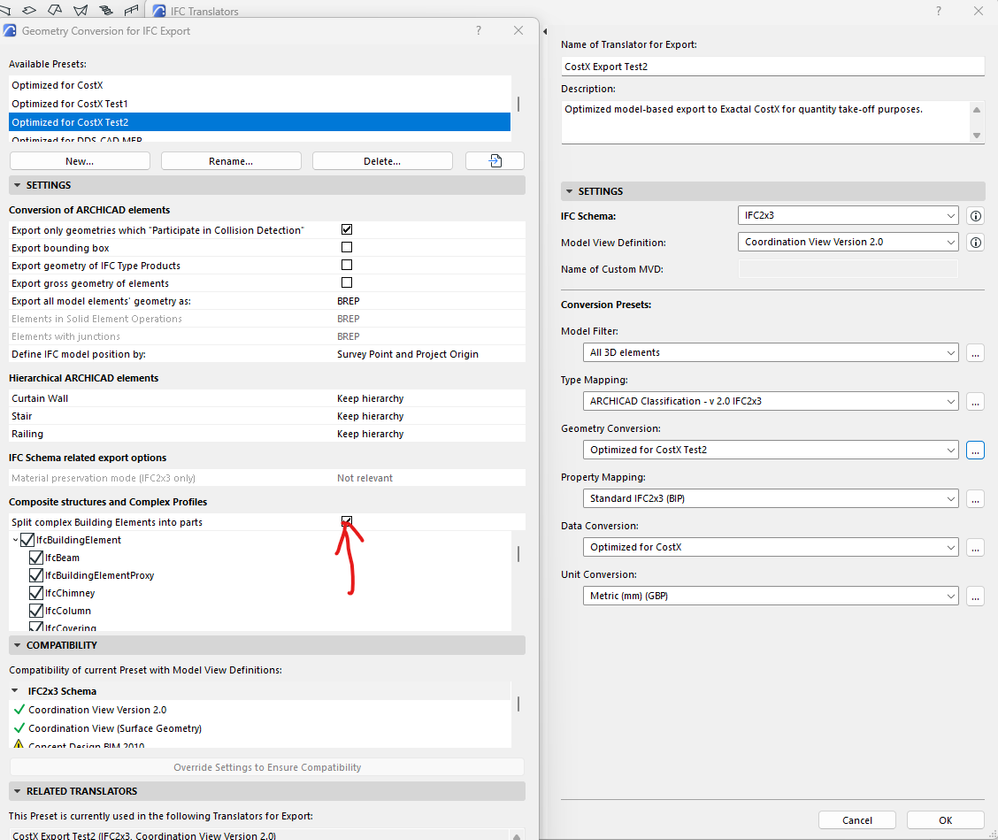Image resolution: width=998 pixels, height=840 pixels.
Task: Click OK in IFC Translators
Action: tap(946, 820)
